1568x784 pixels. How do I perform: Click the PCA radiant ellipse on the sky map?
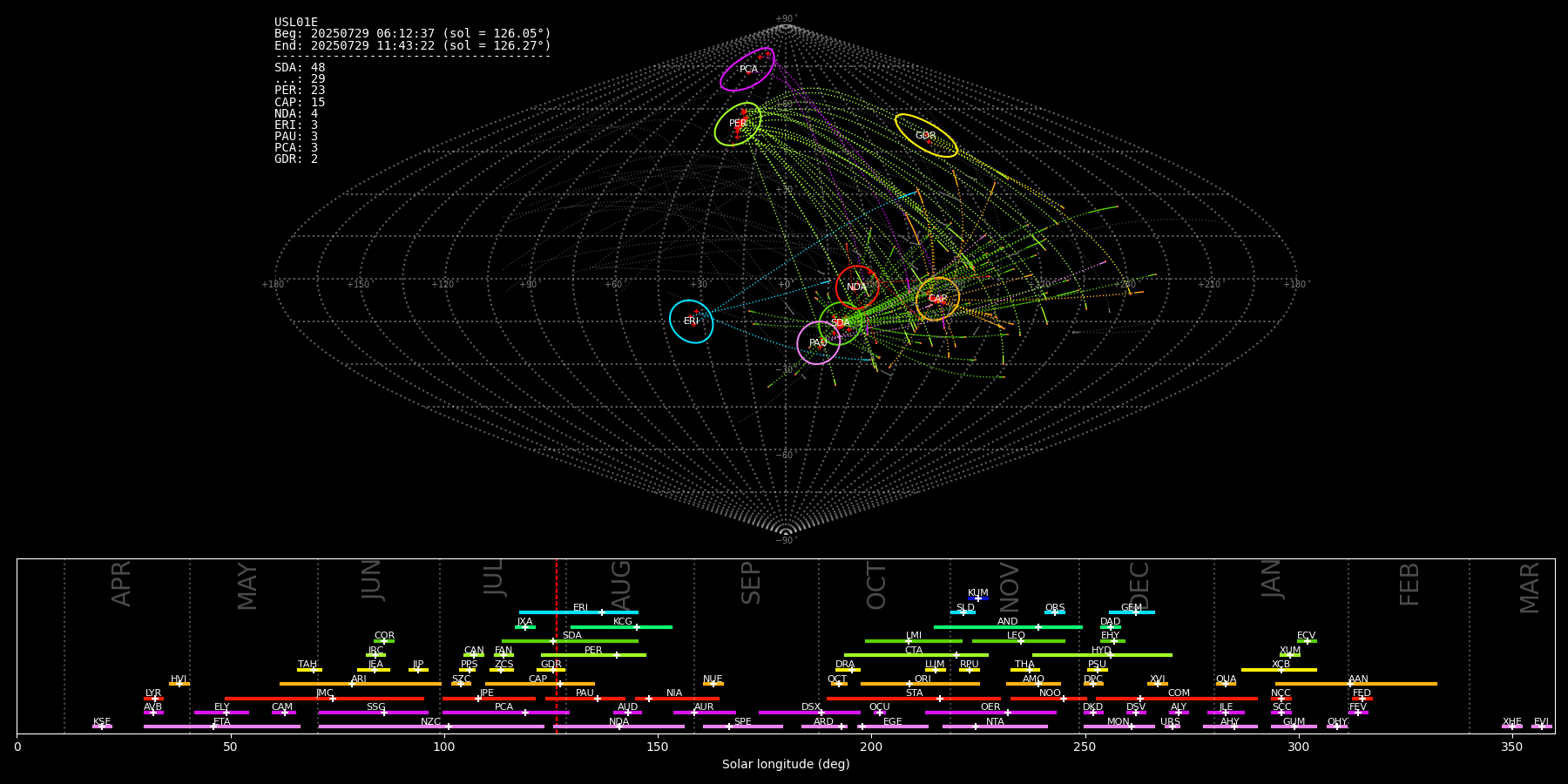(x=747, y=69)
